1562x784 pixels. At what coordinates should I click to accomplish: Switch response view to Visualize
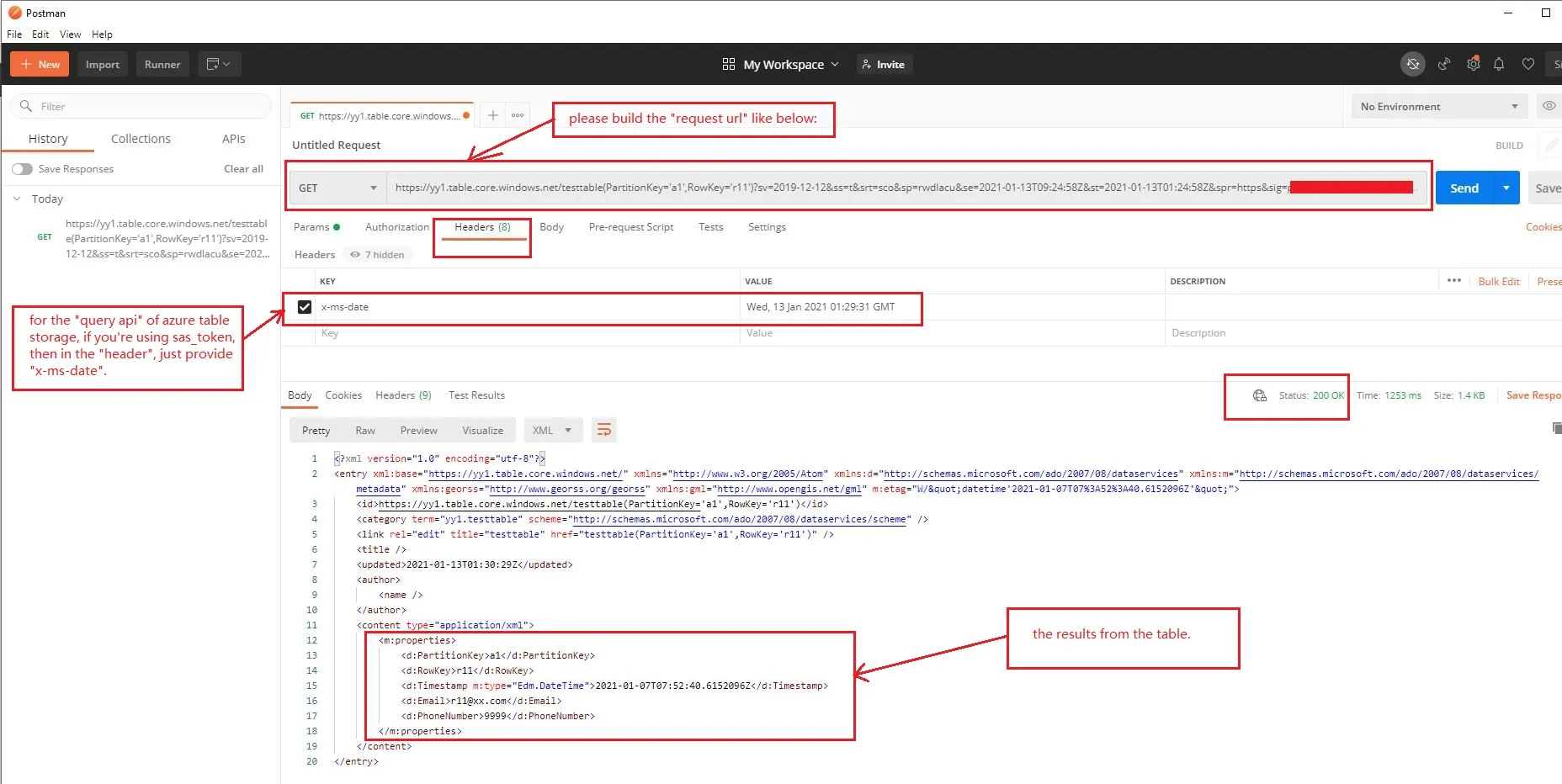[x=482, y=430]
